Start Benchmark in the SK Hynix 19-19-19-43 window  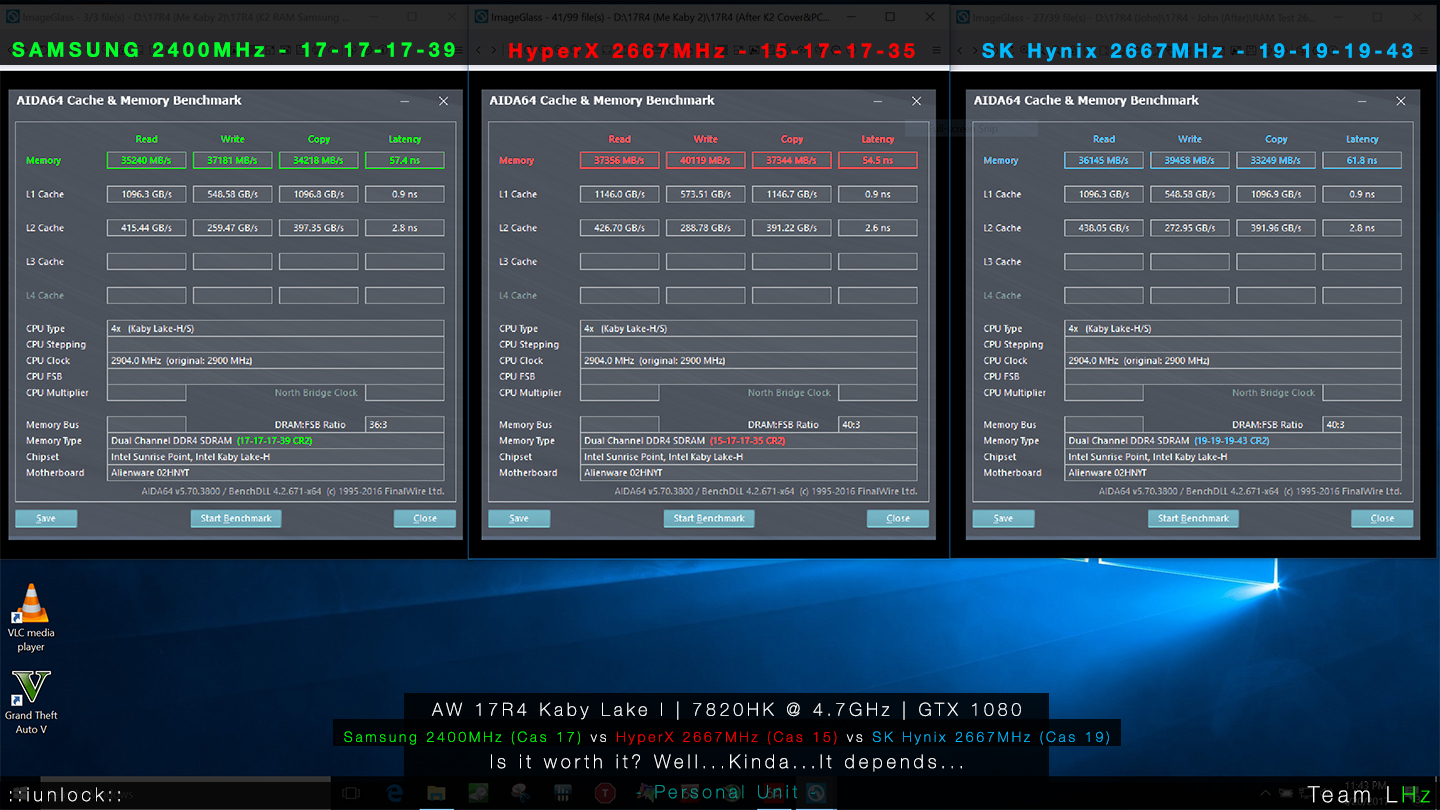click(1193, 518)
